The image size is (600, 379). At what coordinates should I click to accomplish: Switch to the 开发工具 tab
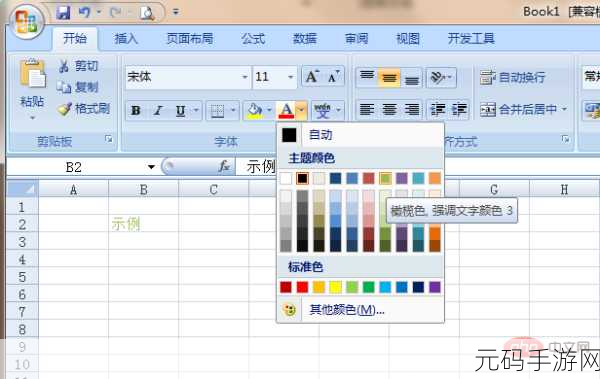coord(471,38)
